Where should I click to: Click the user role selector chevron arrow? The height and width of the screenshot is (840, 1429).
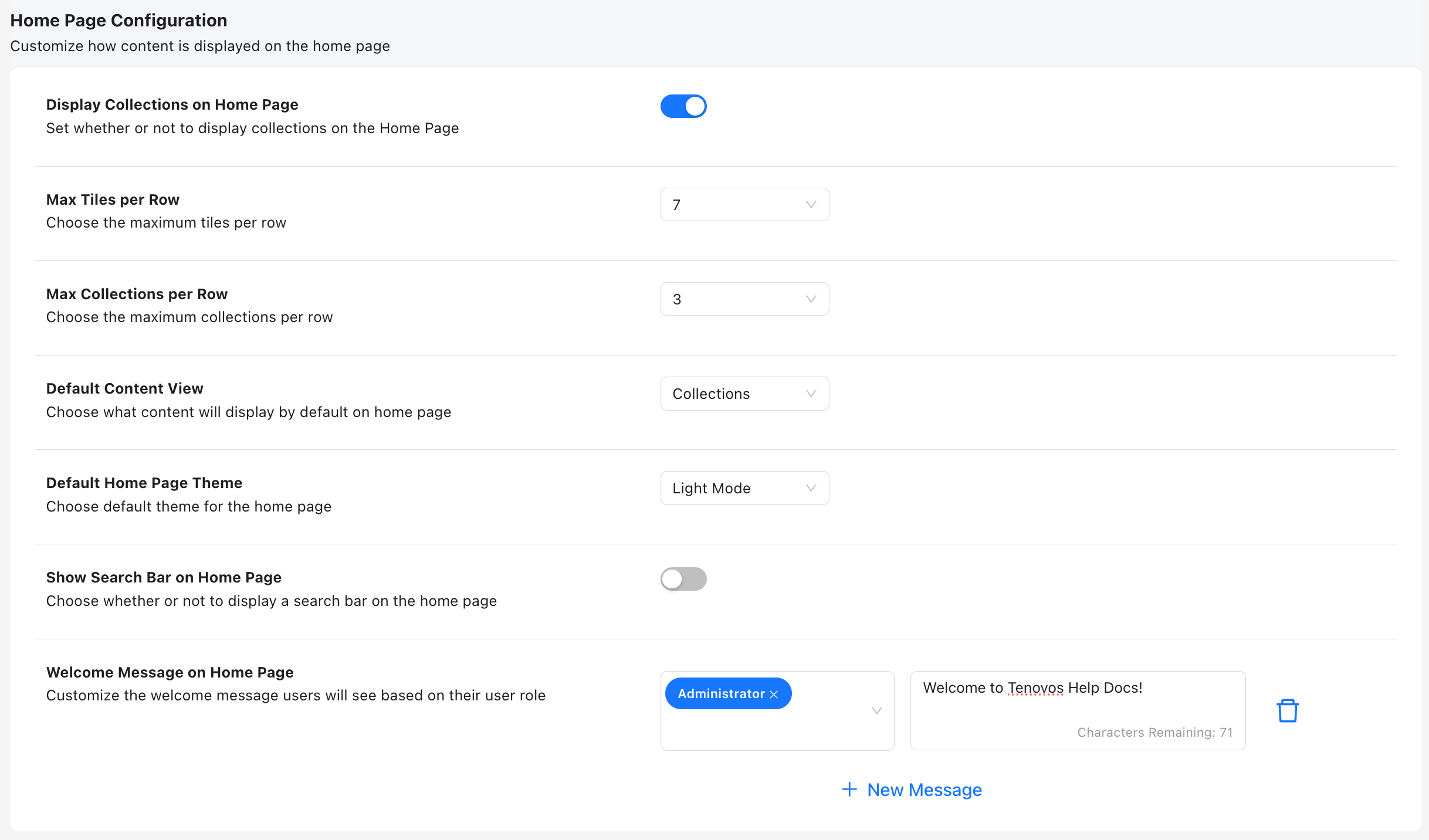[876, 711]
